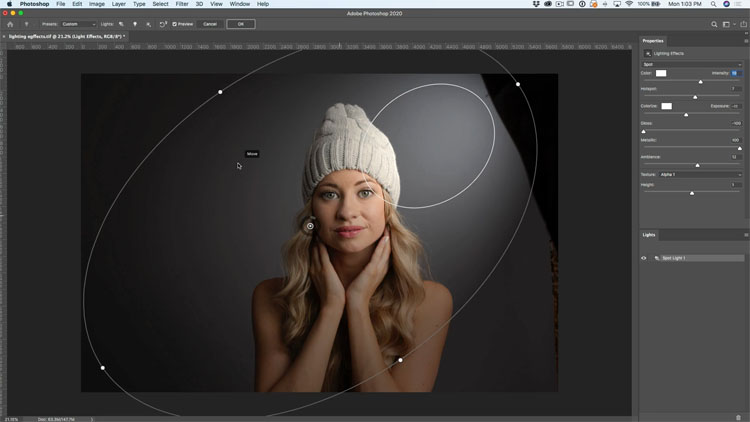The image size is (750, 422).
Task: Click the Gloss value field
Action: point(736,123)
